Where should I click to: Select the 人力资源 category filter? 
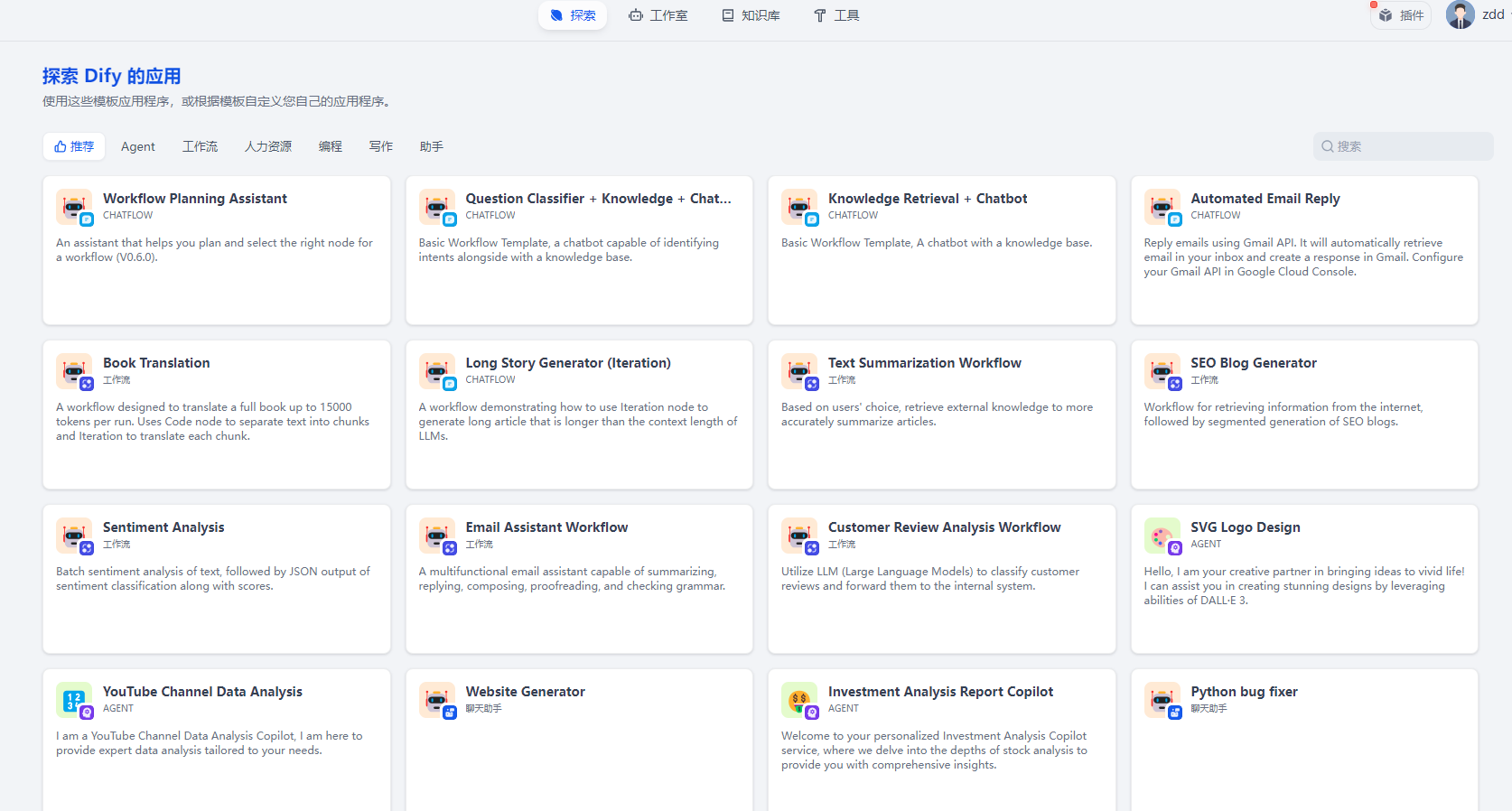pyautogui.click(x=268, y=146)
